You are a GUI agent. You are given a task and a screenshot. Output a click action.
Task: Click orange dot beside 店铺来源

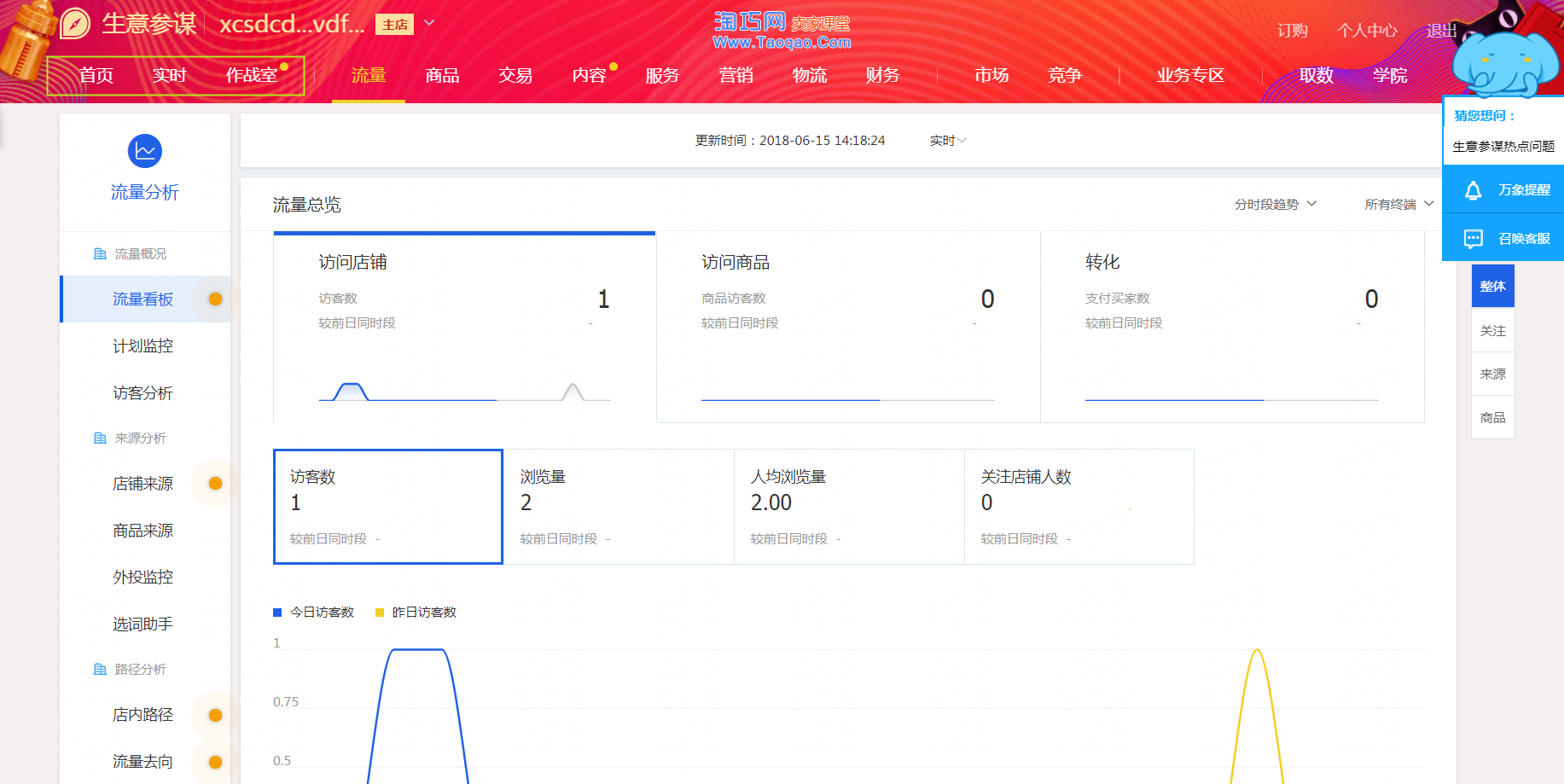click(215, 484)
